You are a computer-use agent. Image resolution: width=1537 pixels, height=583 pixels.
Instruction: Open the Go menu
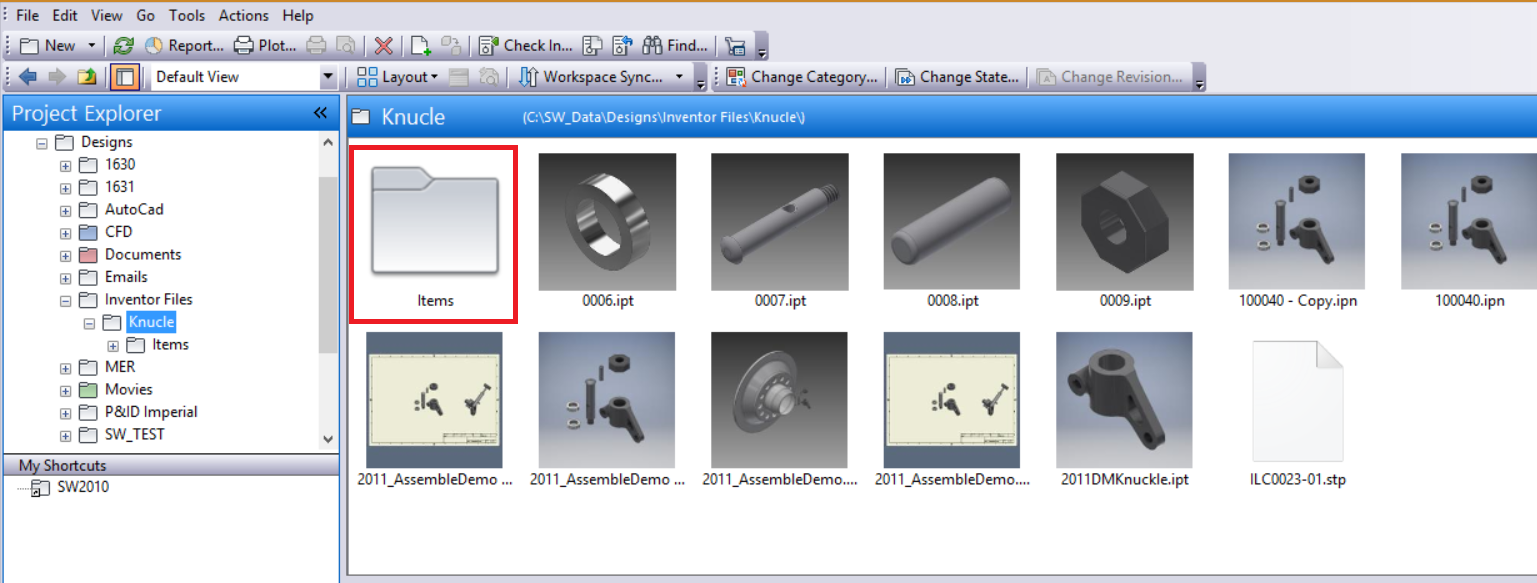146,15
